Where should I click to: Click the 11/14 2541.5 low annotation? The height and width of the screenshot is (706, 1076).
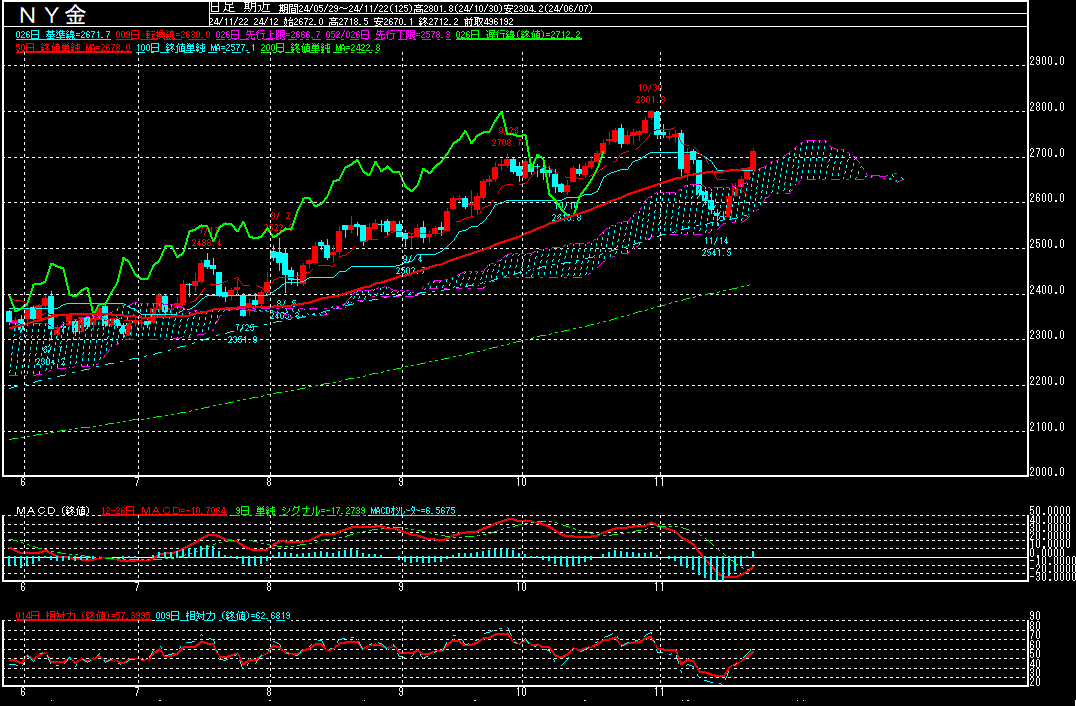click(x=716, y=247)
